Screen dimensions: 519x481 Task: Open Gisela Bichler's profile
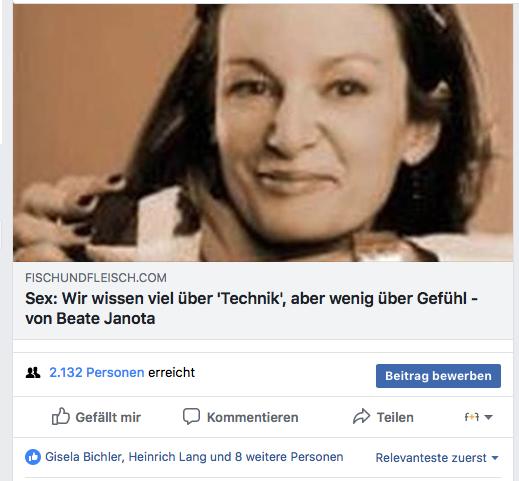point(85,457)
